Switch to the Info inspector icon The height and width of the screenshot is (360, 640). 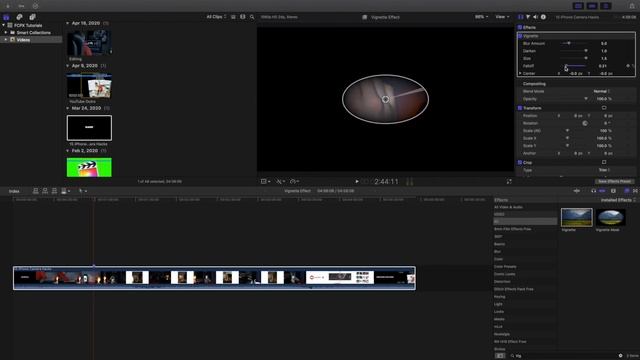(x=543, y=17)
